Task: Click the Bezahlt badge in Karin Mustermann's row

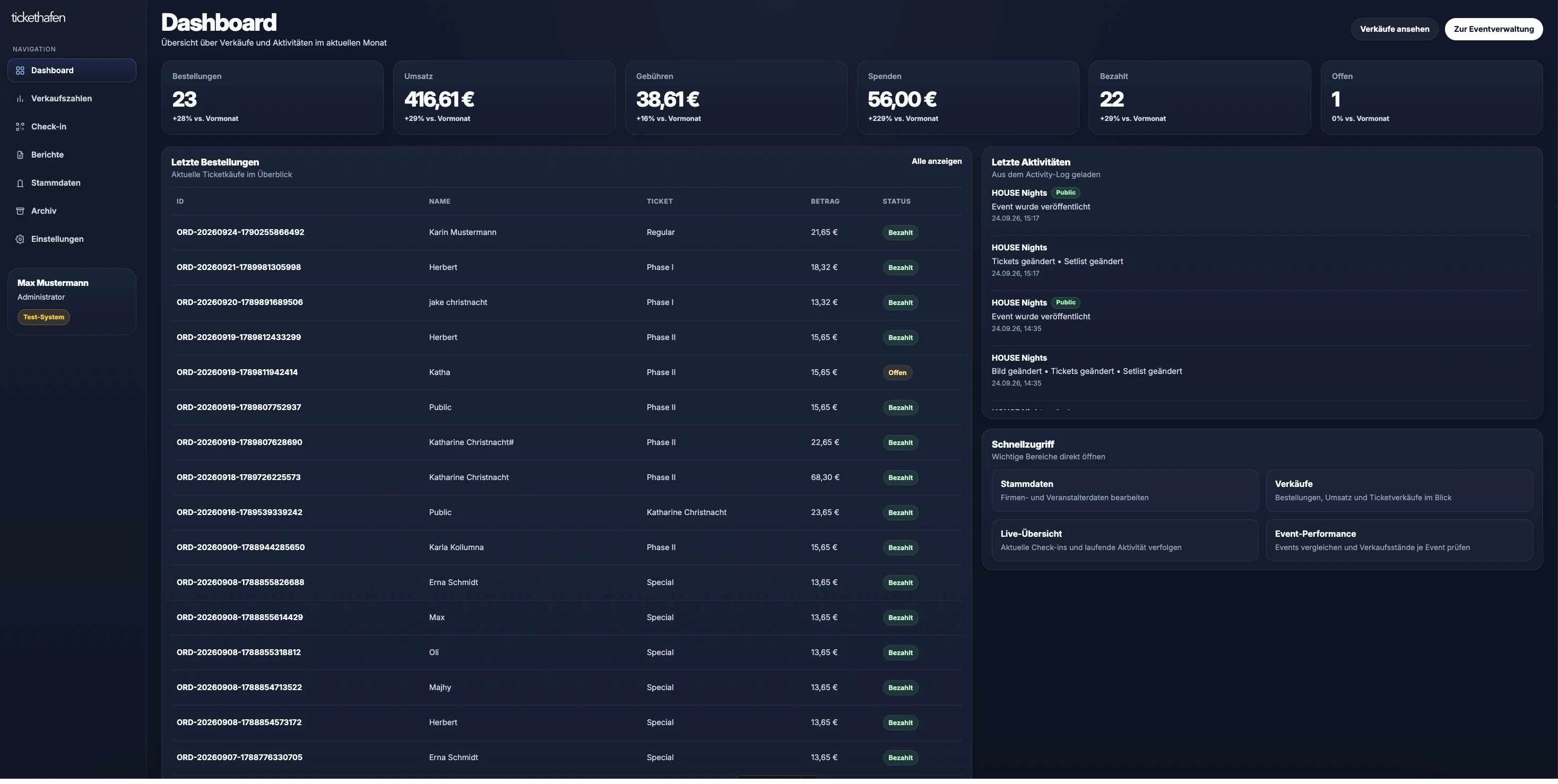Action: (900, 233)
